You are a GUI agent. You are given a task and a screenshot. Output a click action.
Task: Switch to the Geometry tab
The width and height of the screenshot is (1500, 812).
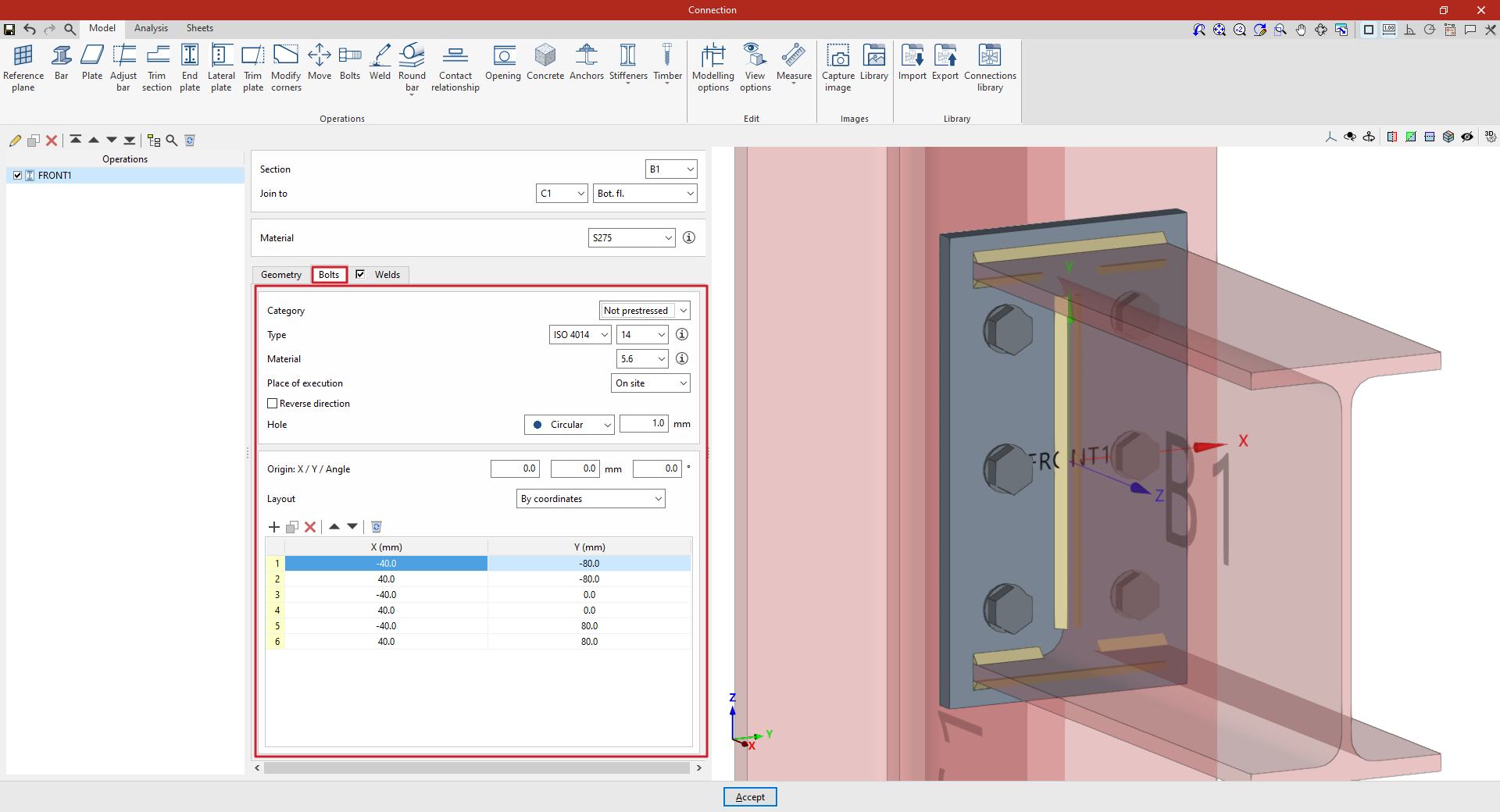pyautogui.click(x=281, y=275)
